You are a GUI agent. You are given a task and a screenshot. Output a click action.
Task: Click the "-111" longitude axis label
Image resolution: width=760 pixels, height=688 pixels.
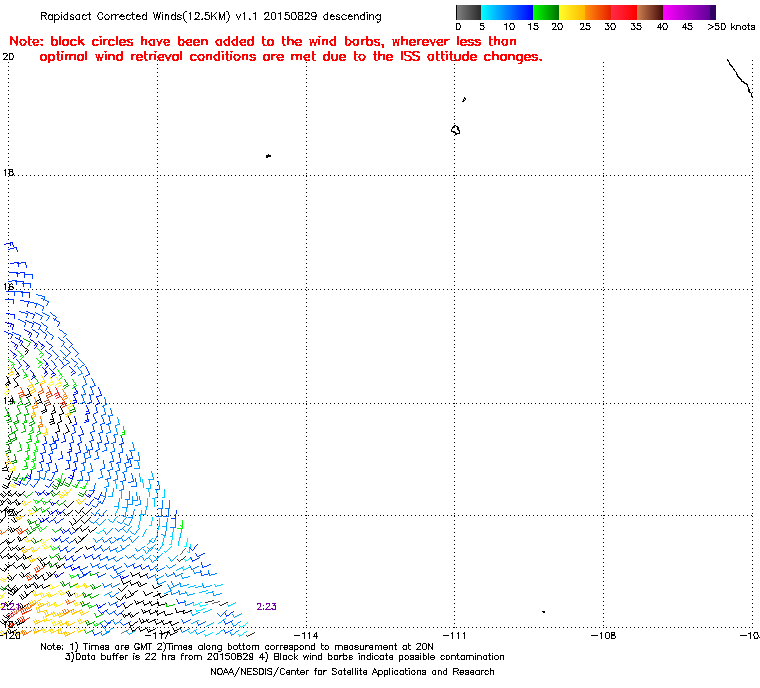coord(454,635)
